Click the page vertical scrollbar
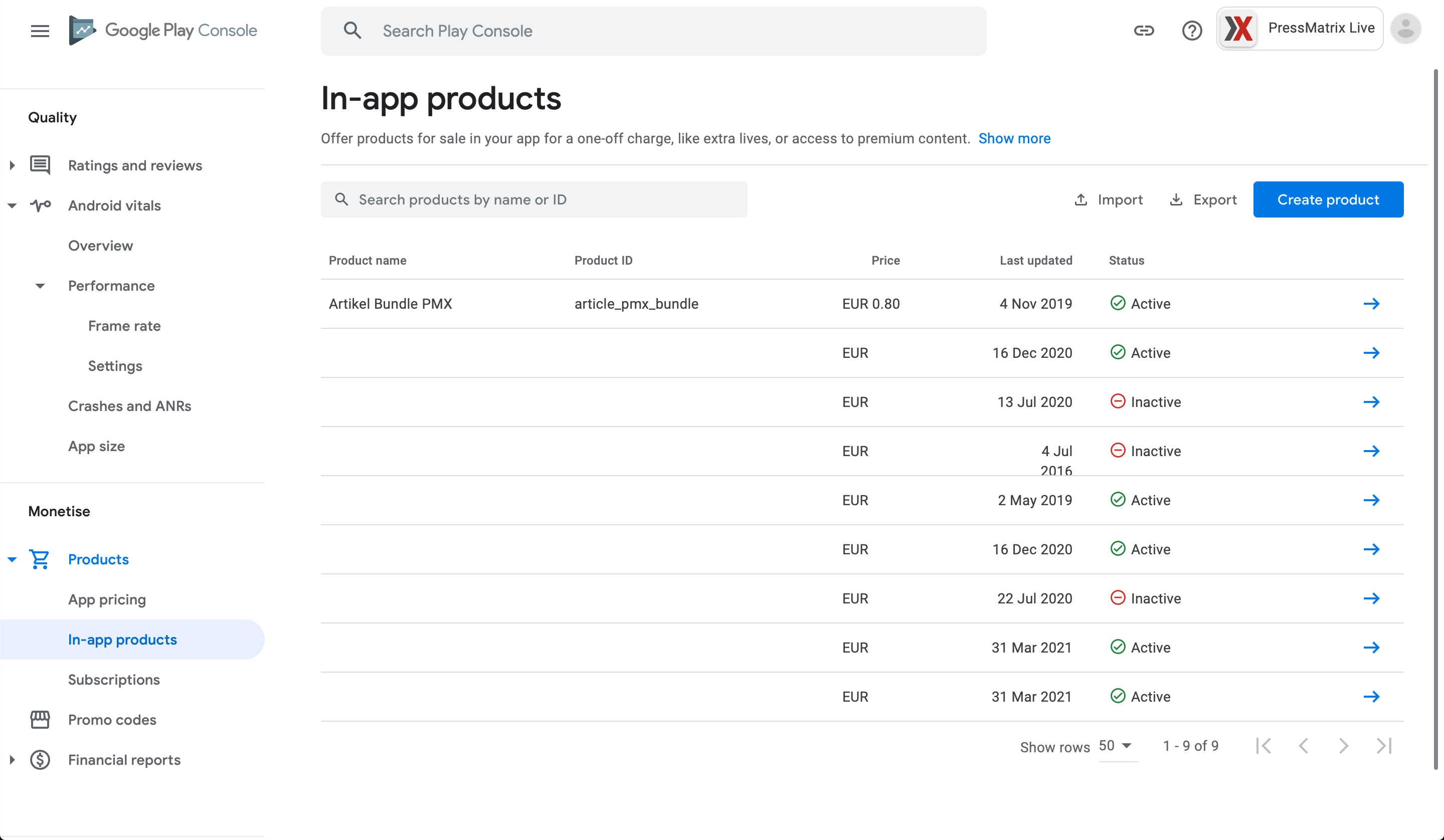Viewport: 1444px width, 840px height. [x=1436, y=418]
